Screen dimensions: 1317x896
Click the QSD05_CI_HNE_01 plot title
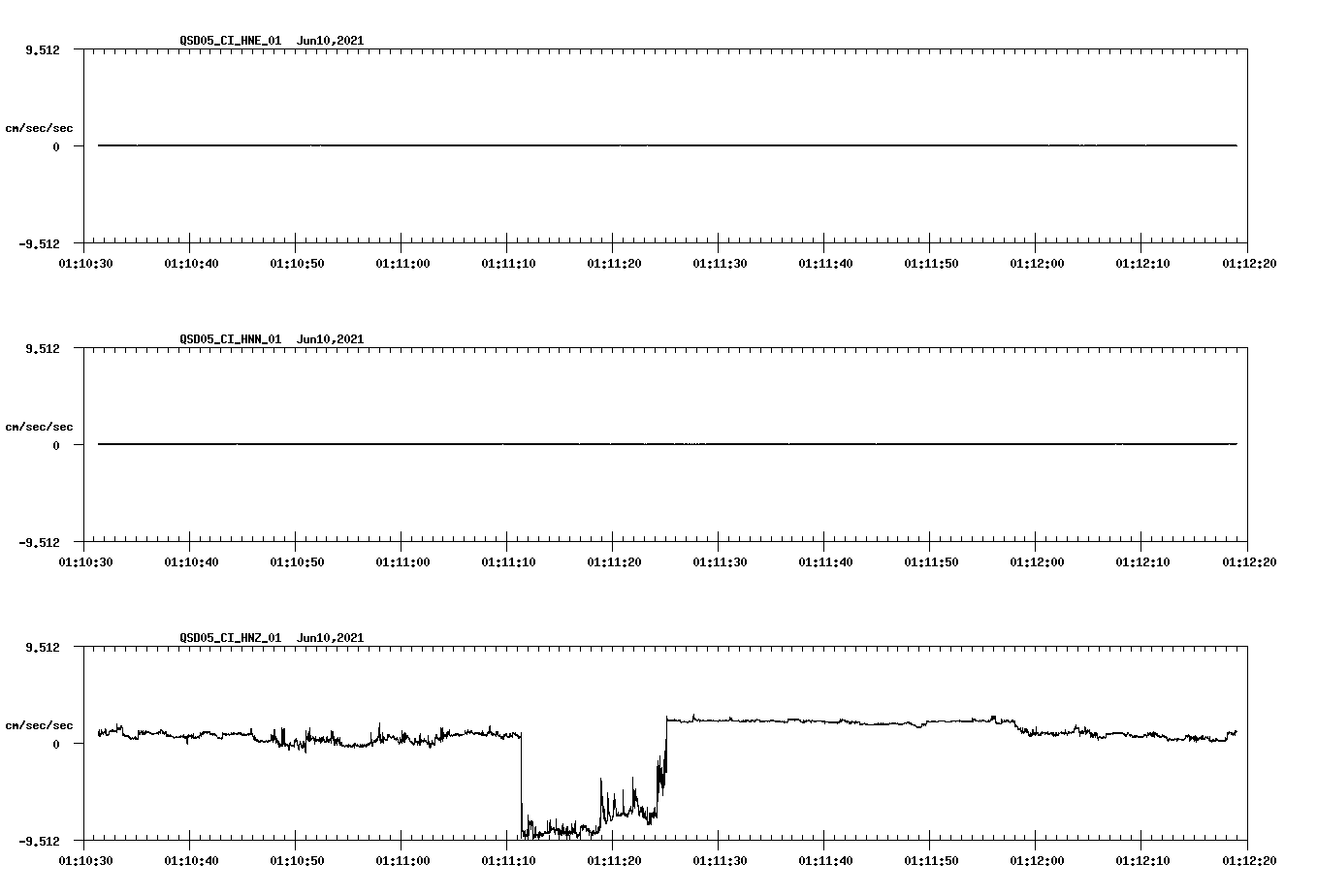pos(272,41)
